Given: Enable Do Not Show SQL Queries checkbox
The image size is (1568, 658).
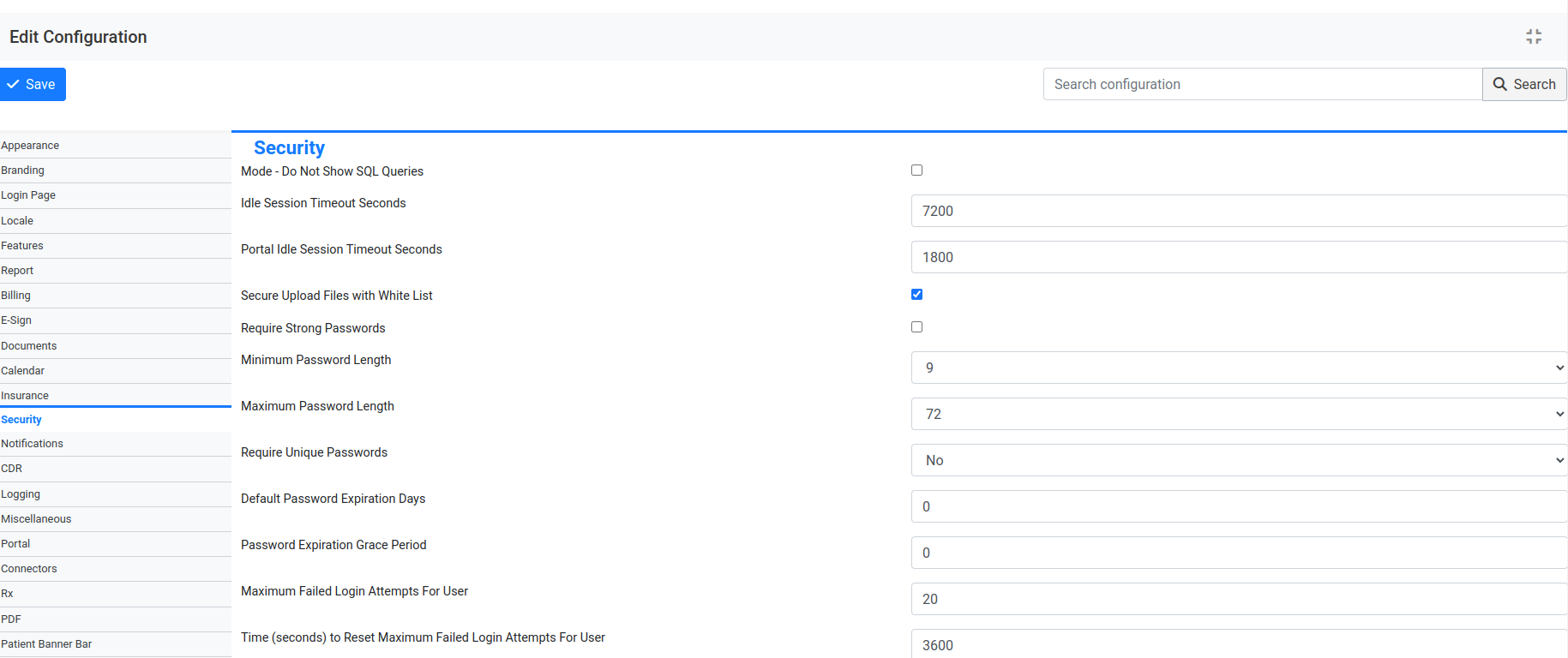Looking at the screenshot, I should point(916,170).
